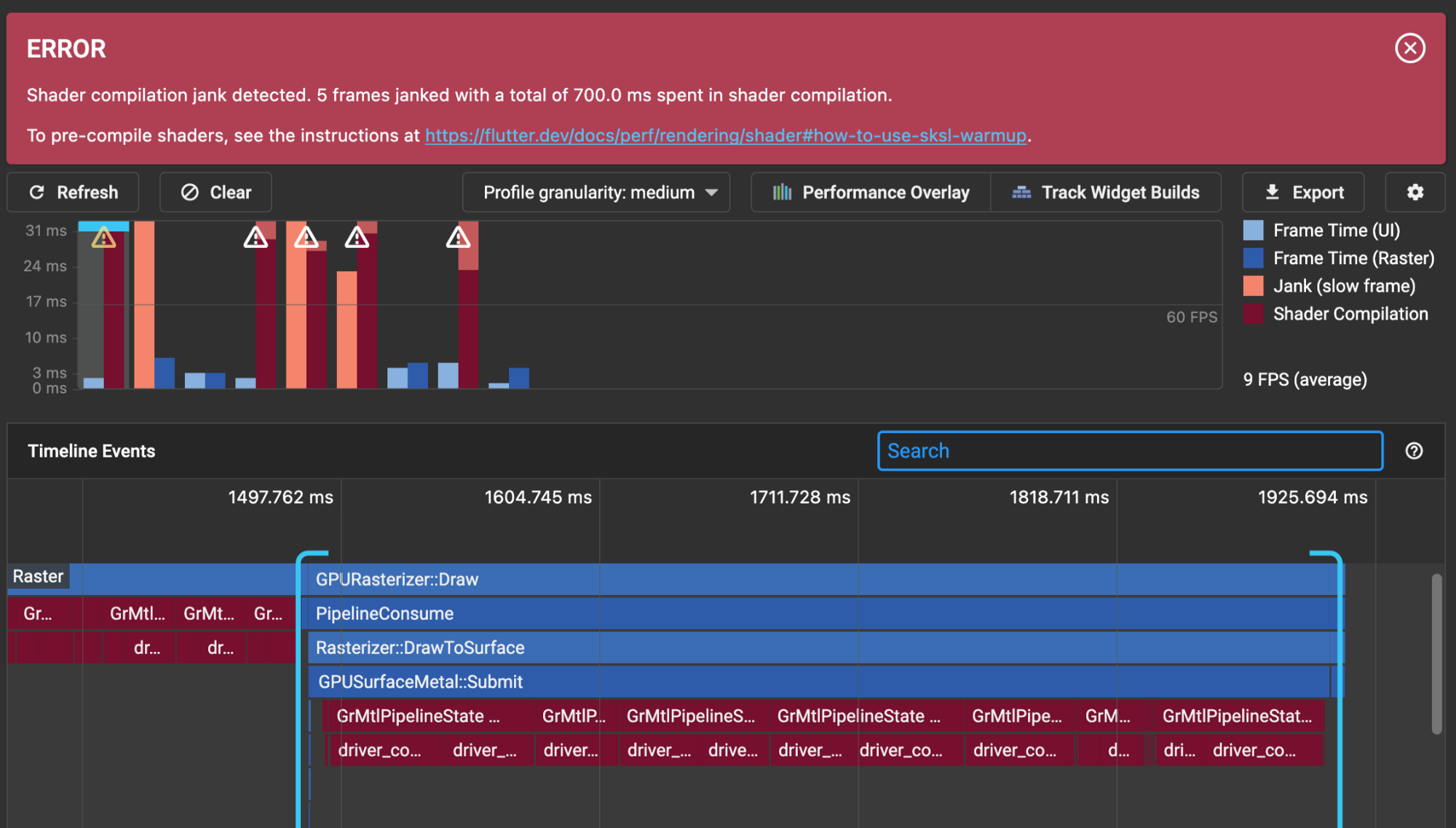
Task: Expand the PipelineConsume timeline event
Action: (x=383, y=612)
